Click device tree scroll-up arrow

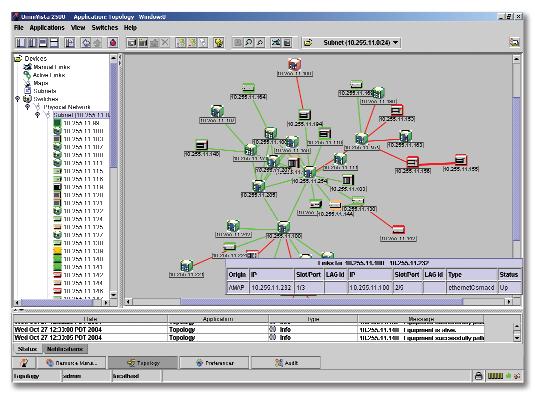(114, 58)
